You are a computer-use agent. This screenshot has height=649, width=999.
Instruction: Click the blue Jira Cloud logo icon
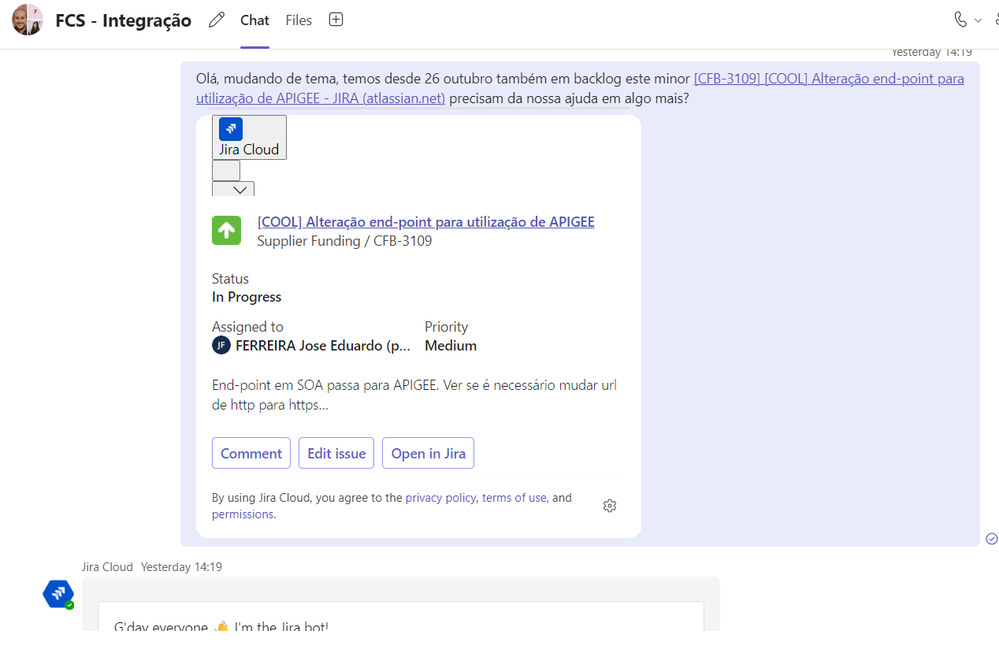231,129
